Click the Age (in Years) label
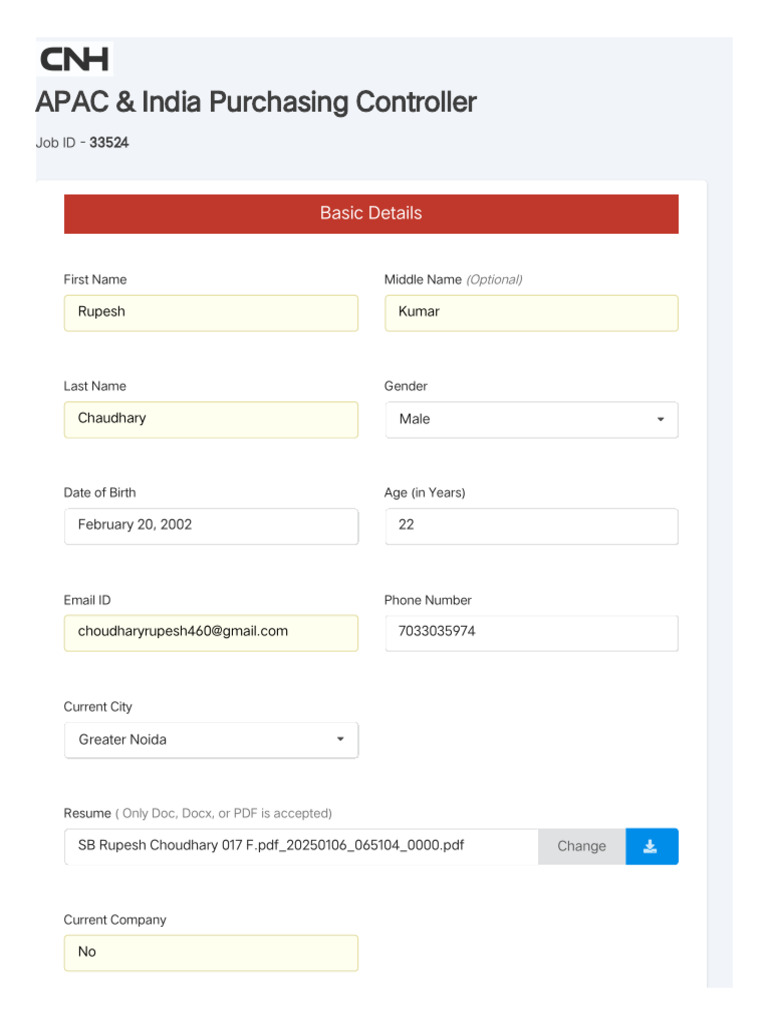This screenshot has height=1024, width=768. click(424, 492)
